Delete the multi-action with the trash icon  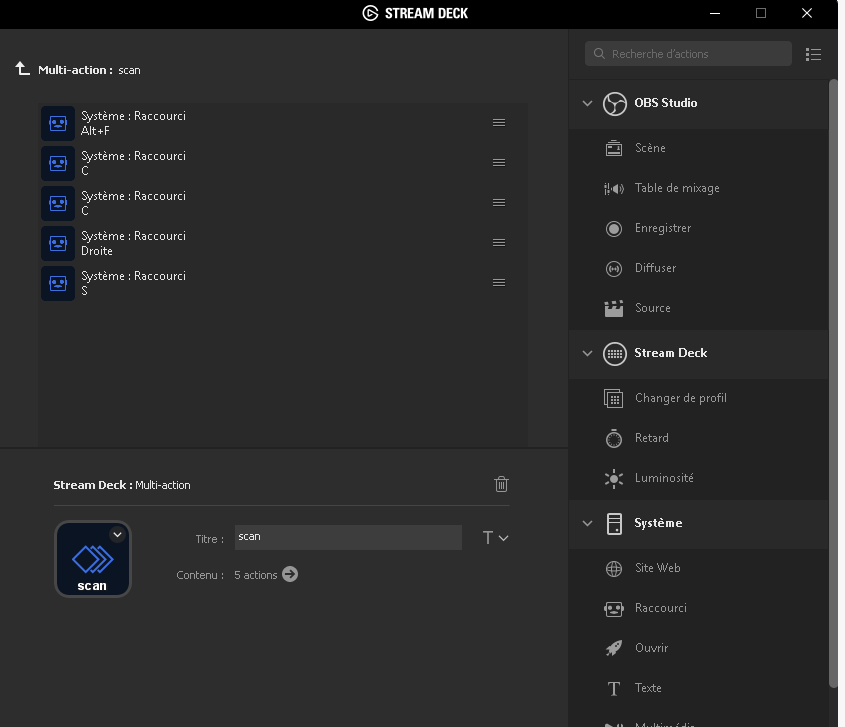click(501, 484)
